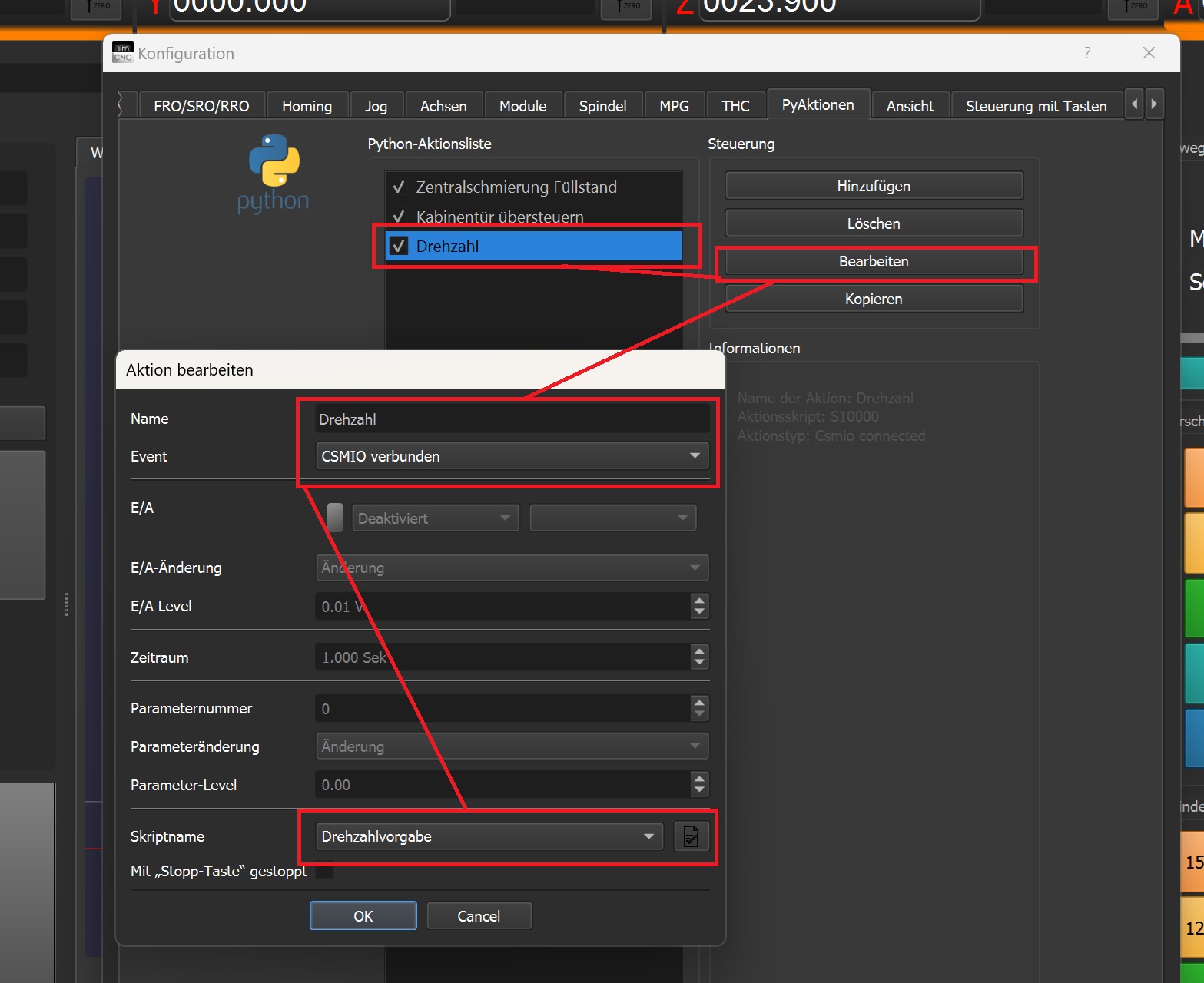1204x983 pixels.
Task: Increase the Parameternummer value
Action: click(x=699, y=702)
